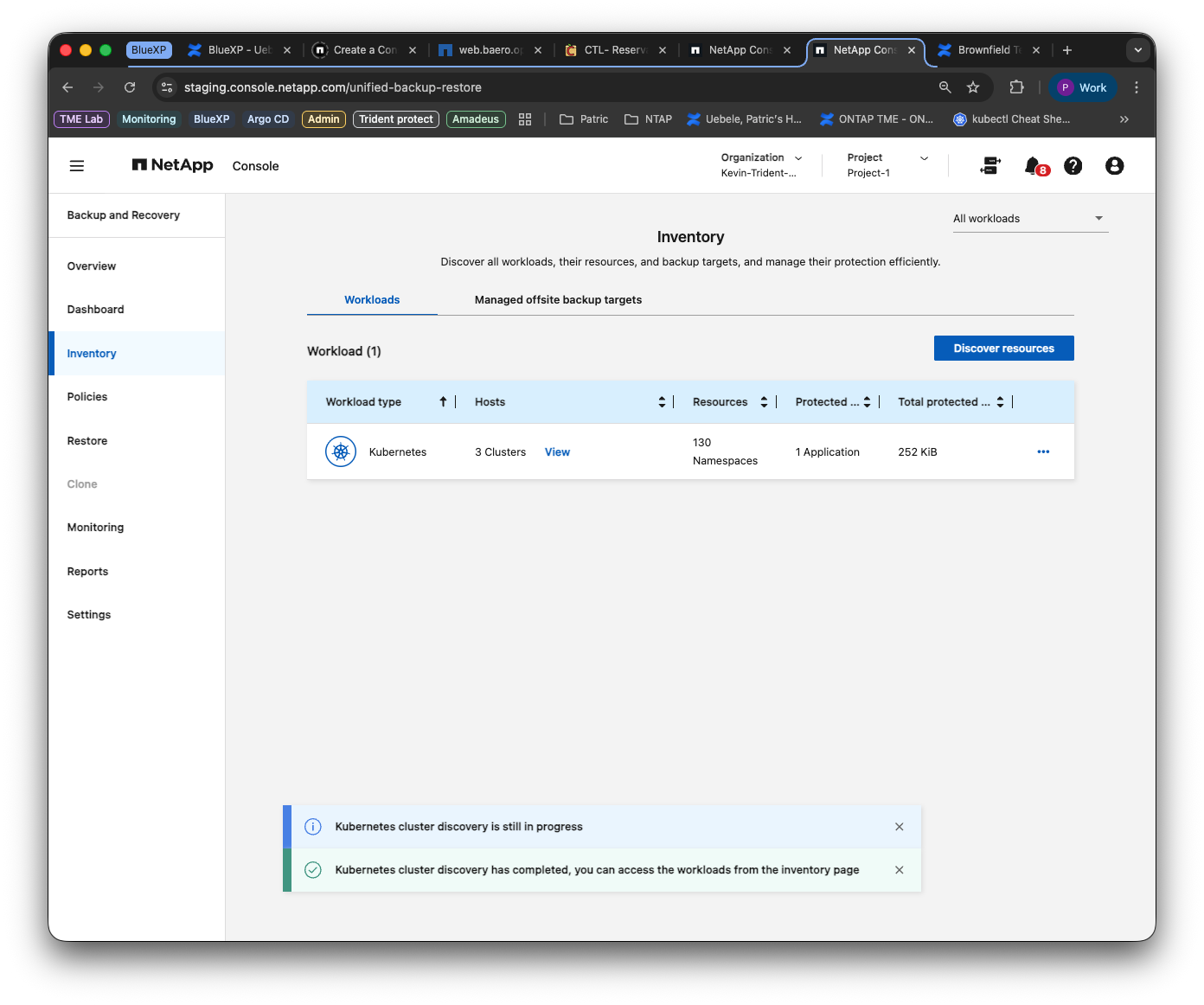Sort by Workload type column arrow
1204x1005 pixels.
tap(443, 402)
